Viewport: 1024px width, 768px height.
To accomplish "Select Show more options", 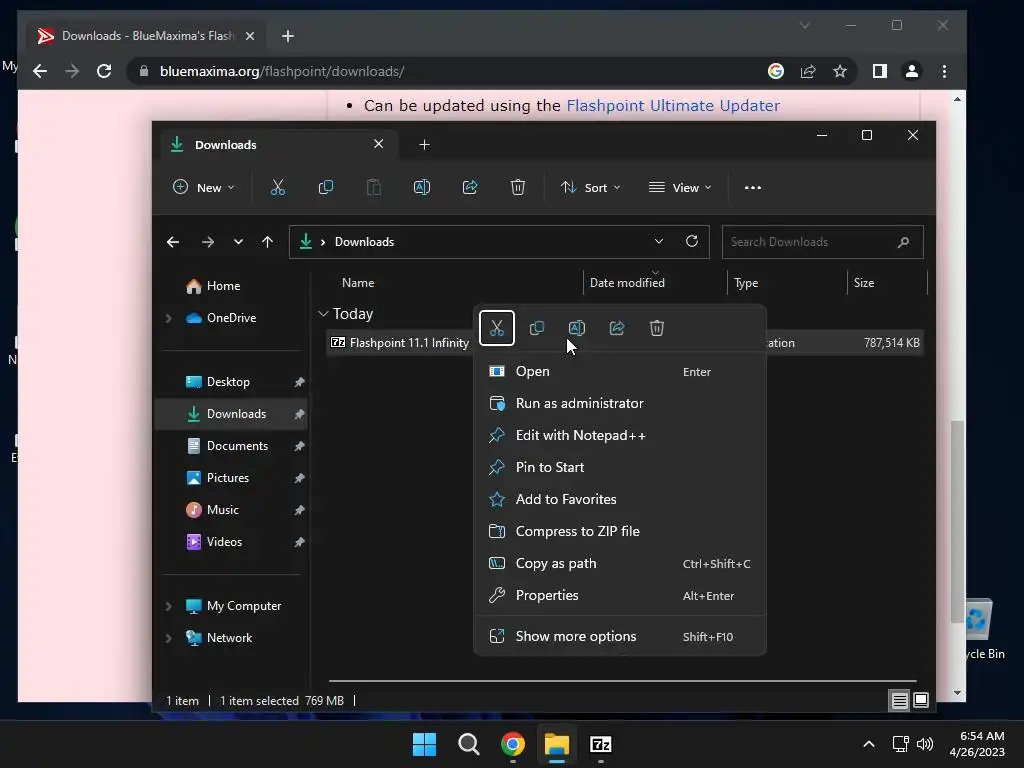I will [x=620, y=637].
